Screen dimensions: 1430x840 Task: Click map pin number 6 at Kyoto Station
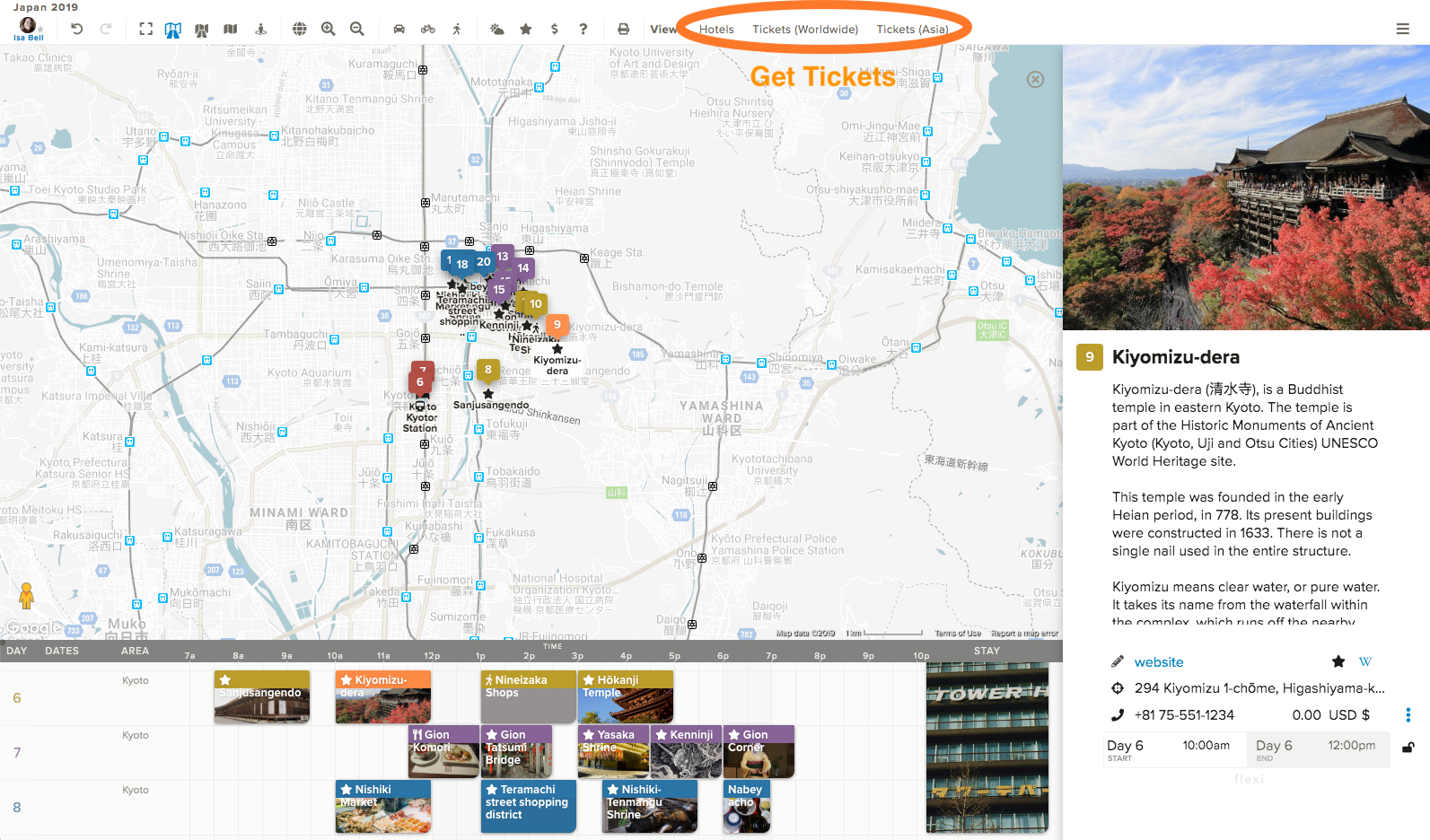tap(419, 382)
